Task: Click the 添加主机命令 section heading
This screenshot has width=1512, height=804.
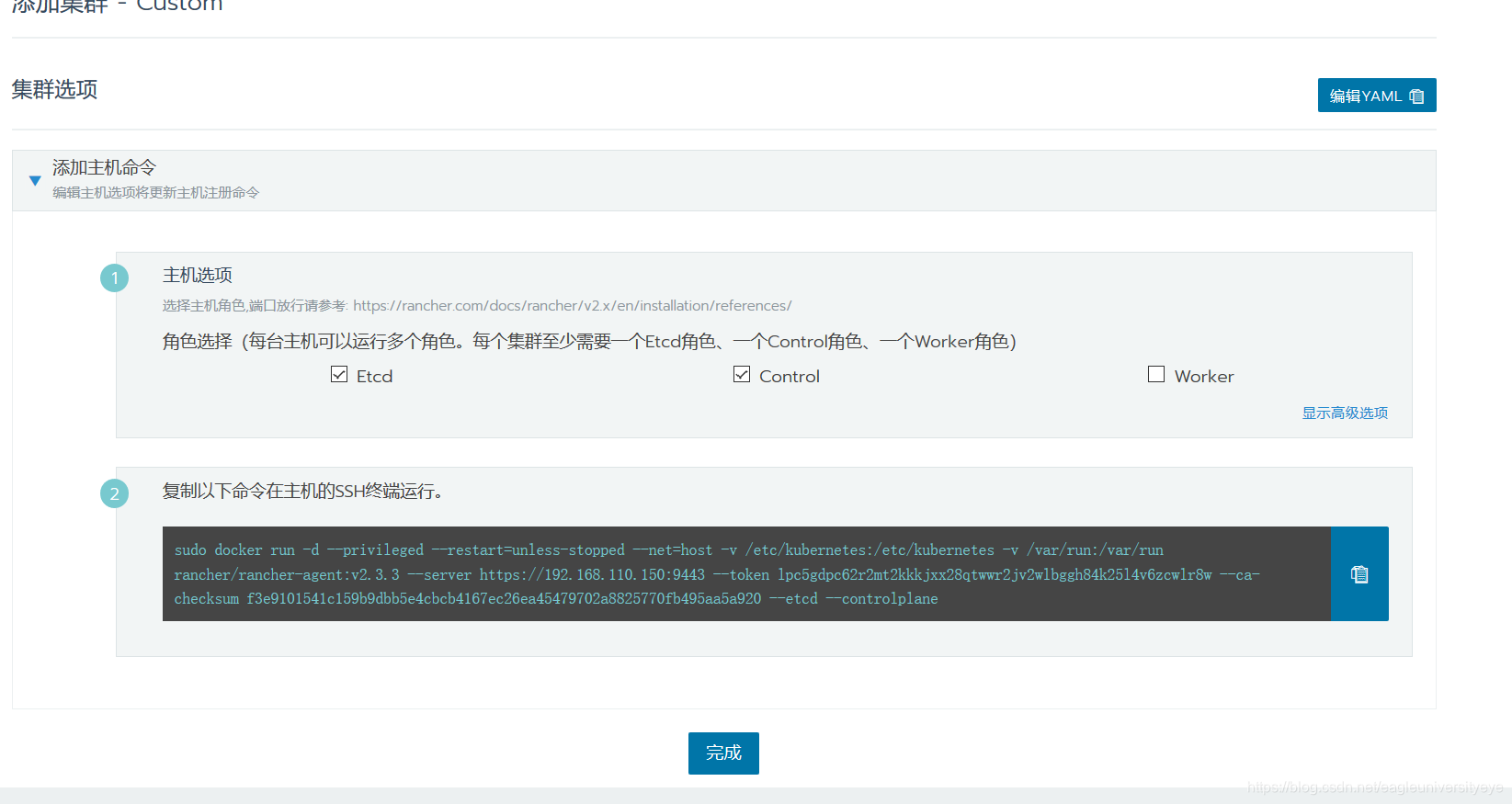Action: [104, 167]
